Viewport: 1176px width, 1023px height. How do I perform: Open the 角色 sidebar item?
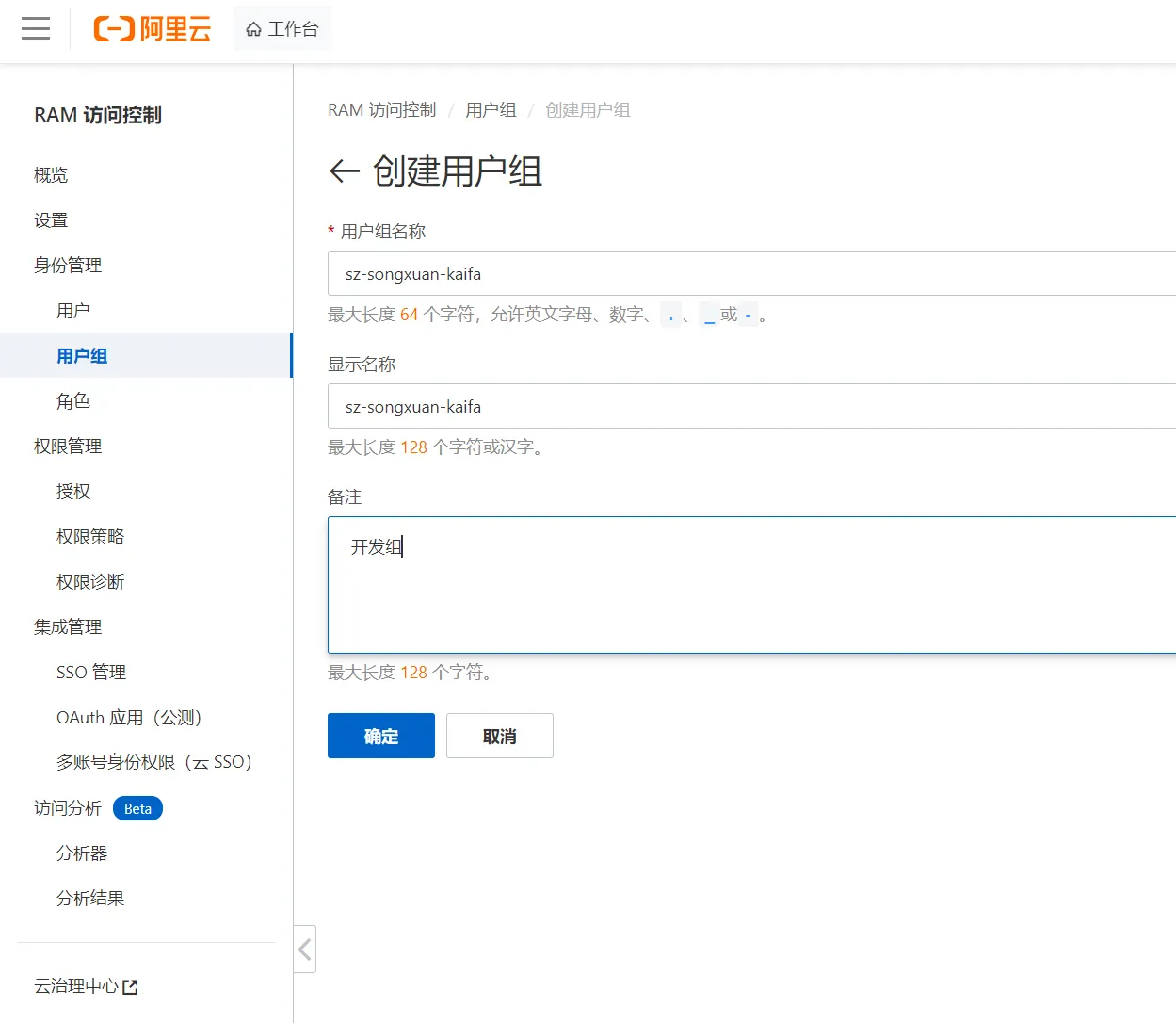click(73, 401)
